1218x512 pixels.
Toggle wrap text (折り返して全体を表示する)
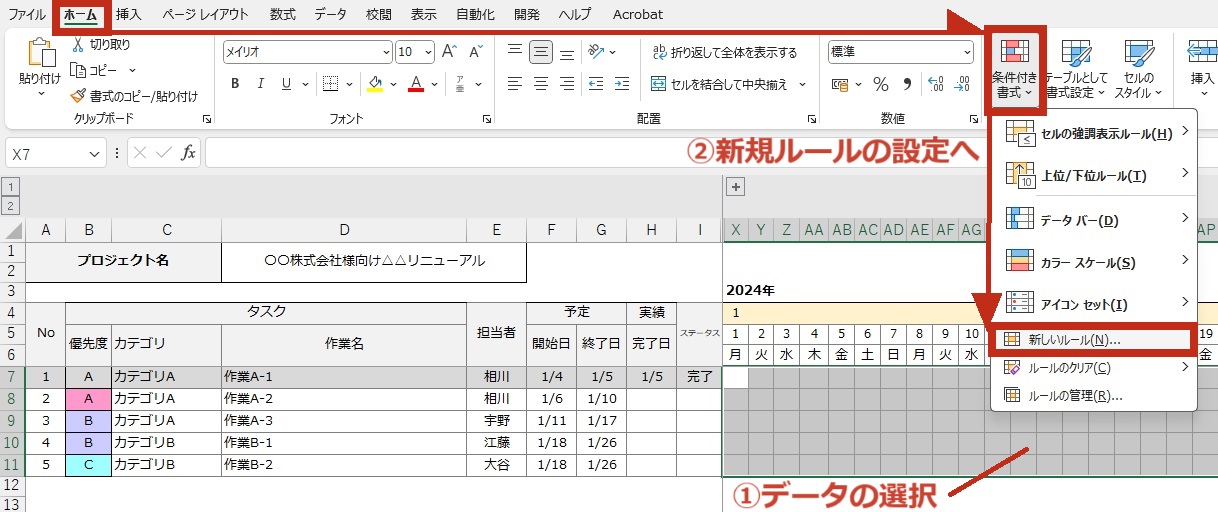pyautogui.click(x=724, y=52)
